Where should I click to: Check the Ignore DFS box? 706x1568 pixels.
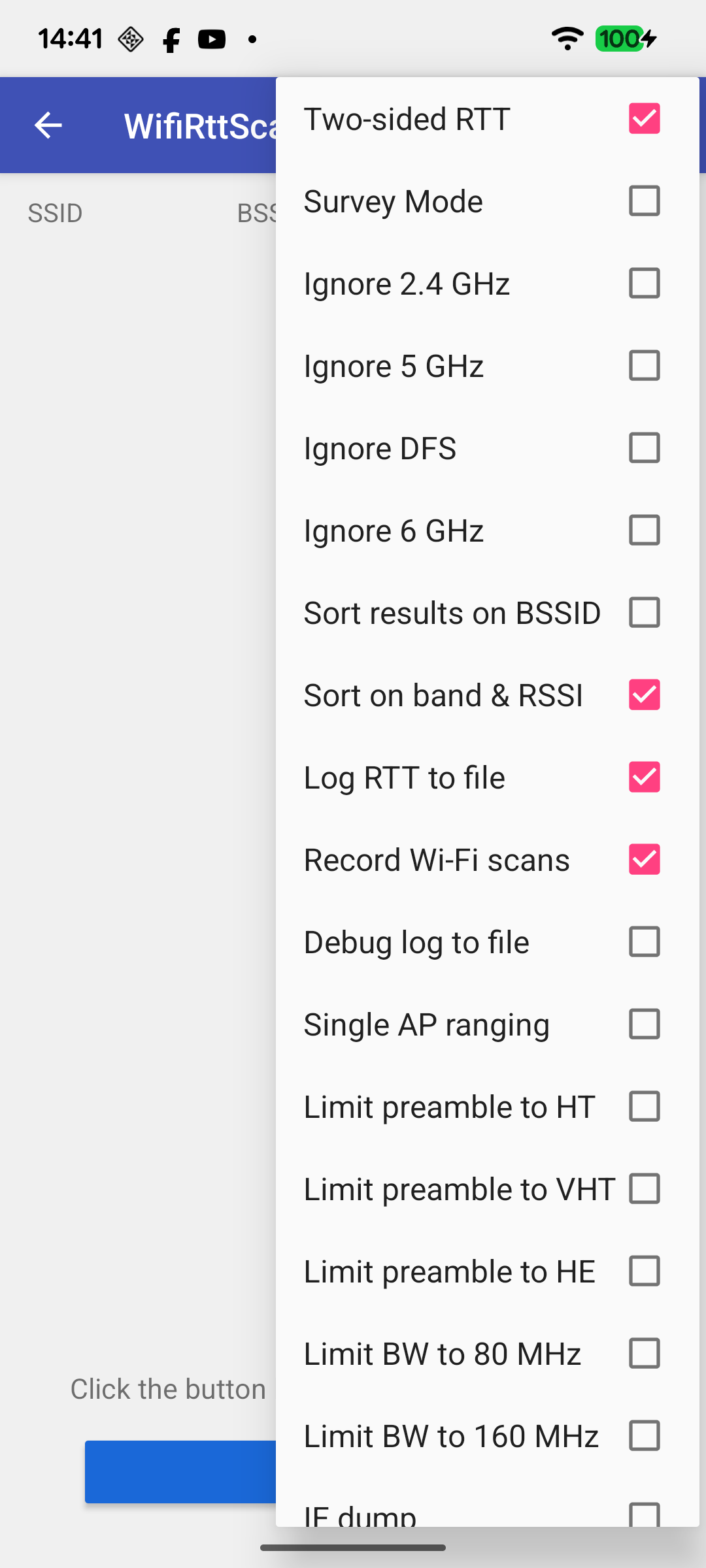(x=644, y=448)
